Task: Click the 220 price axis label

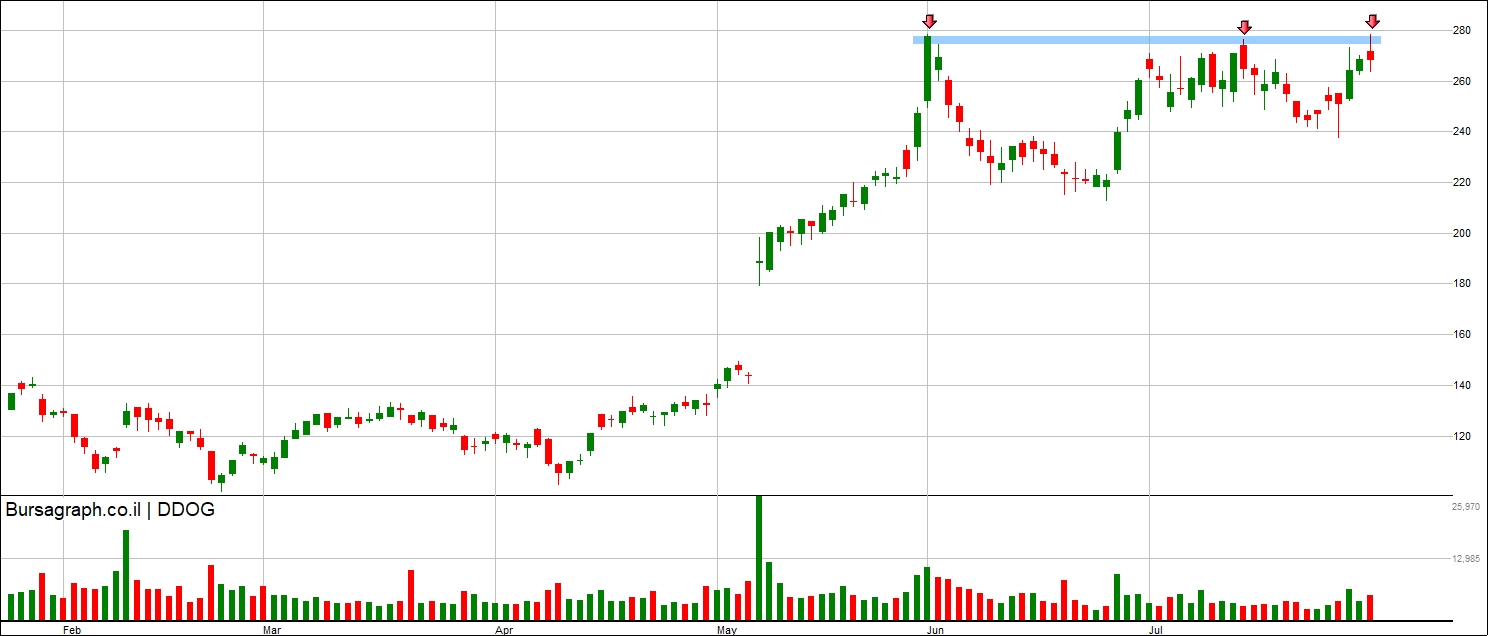Action: coord(1461,182)
